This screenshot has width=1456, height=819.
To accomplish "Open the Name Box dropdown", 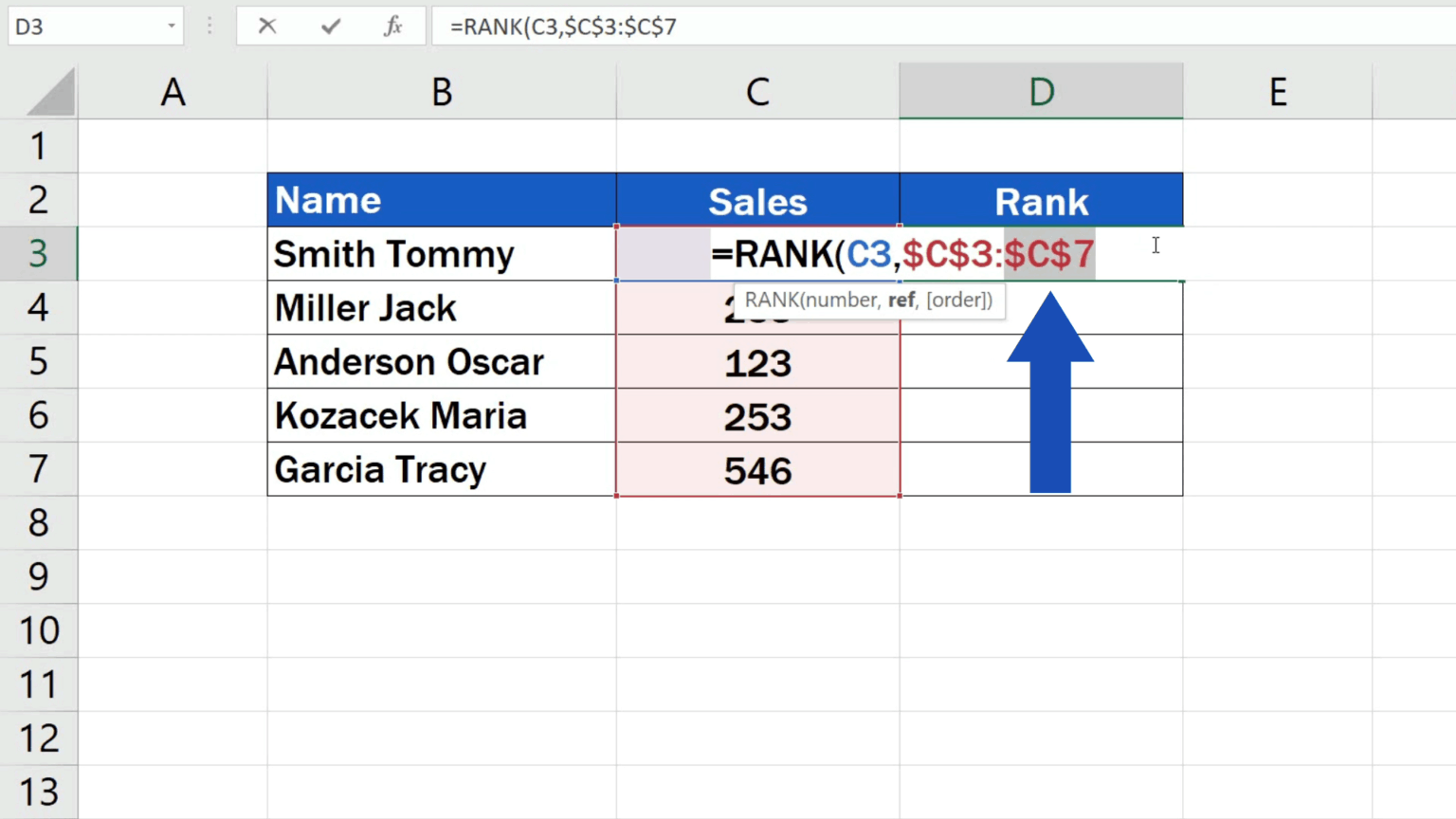I will pyautogui.click(x=171, y=26).
